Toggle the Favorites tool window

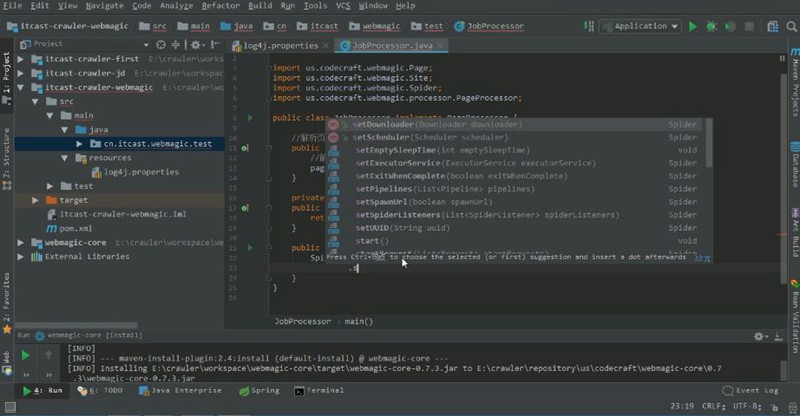[6, 290]
